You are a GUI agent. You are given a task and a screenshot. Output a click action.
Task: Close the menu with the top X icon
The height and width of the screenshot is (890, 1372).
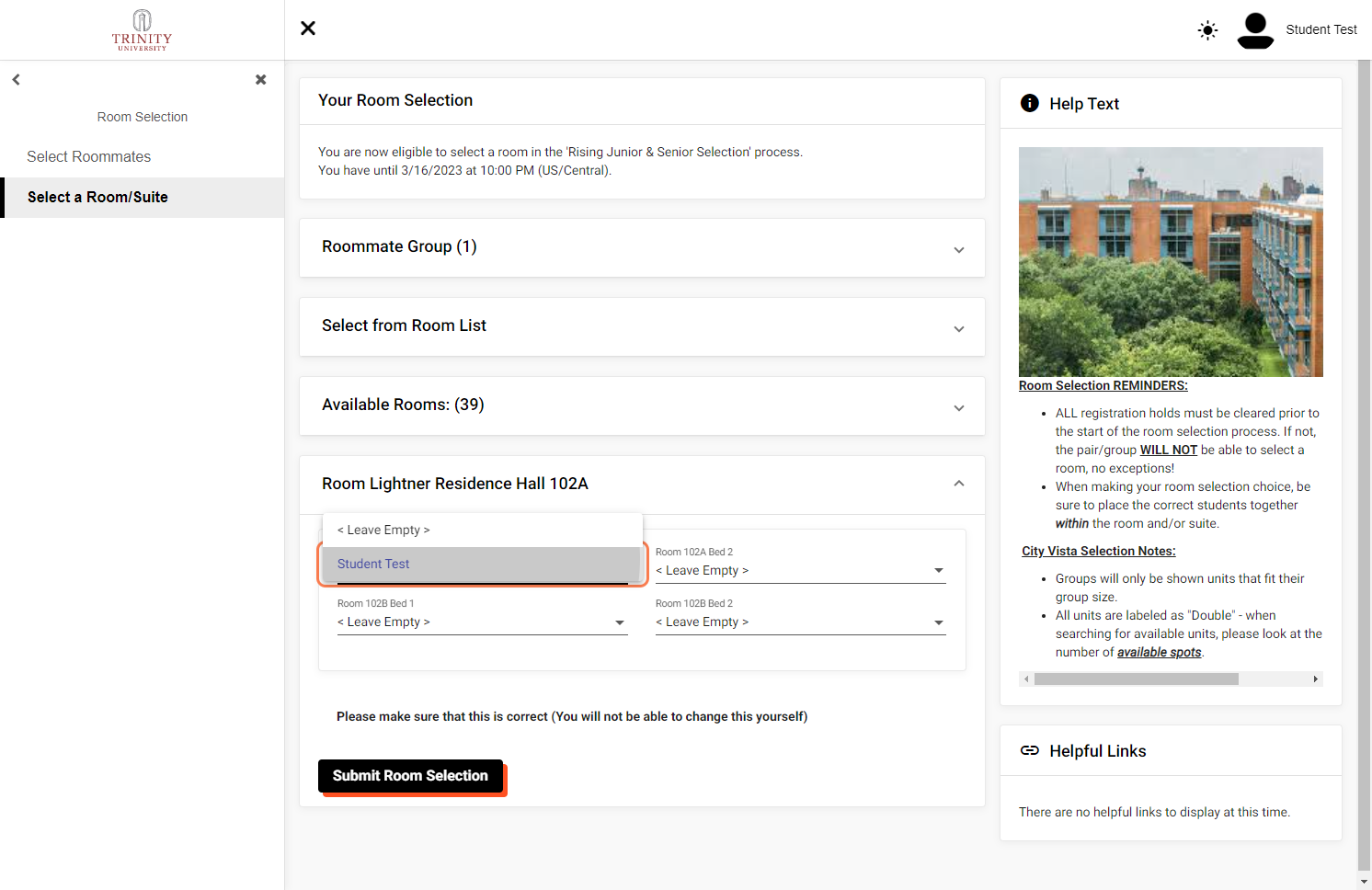(x=308, y=29)
